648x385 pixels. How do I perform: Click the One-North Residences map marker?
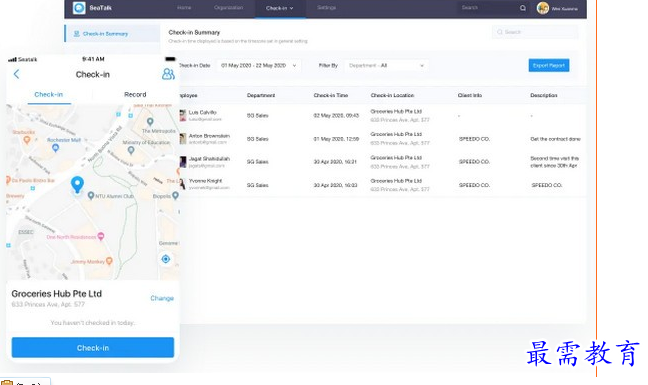(x=100, y=236)
